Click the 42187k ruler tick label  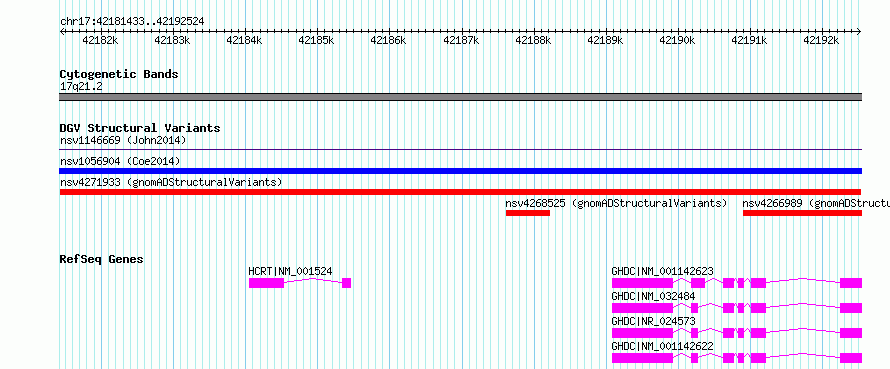pos(461,40)
